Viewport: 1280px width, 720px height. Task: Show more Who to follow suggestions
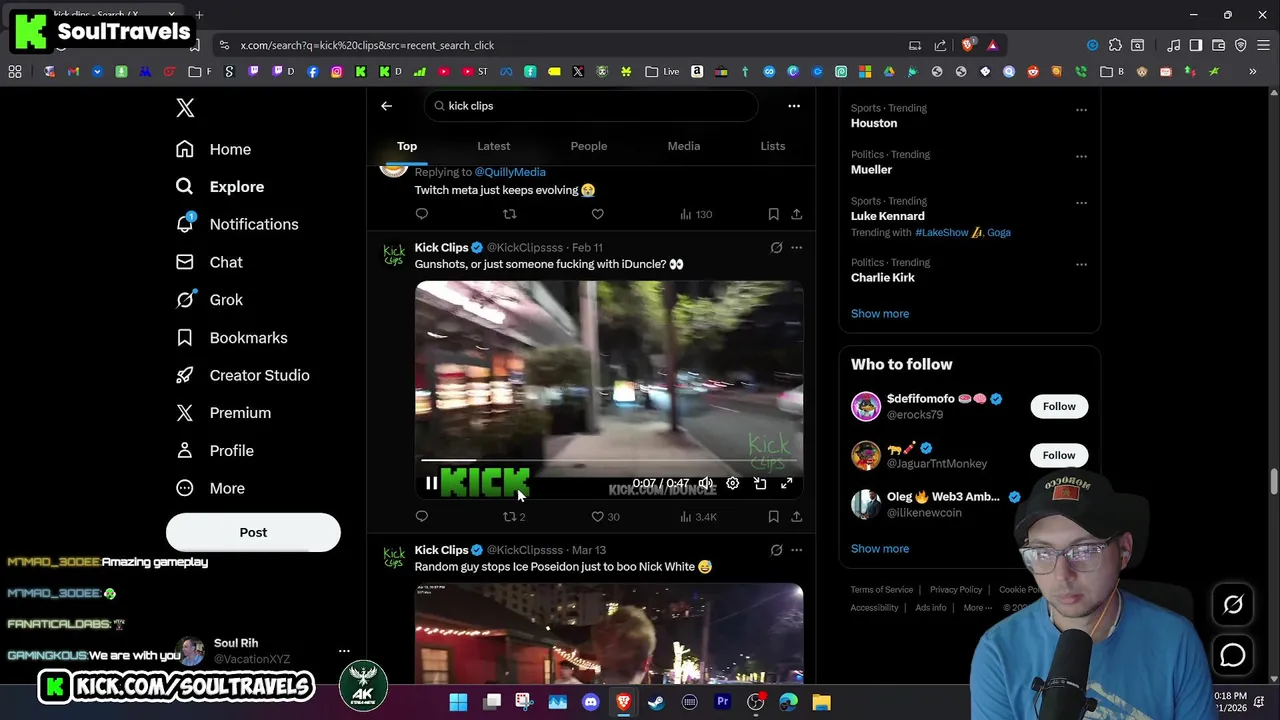click(x=880, y=549)
